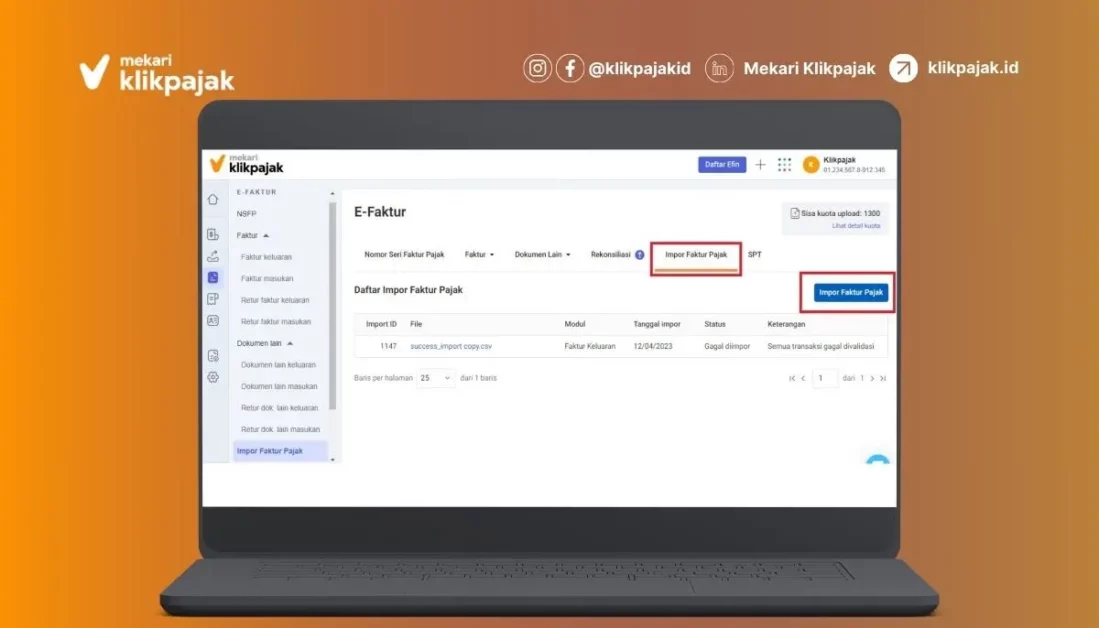Click the orange Klikpajak account avatar
This screenshot has width=1099, height=628.
811,165
